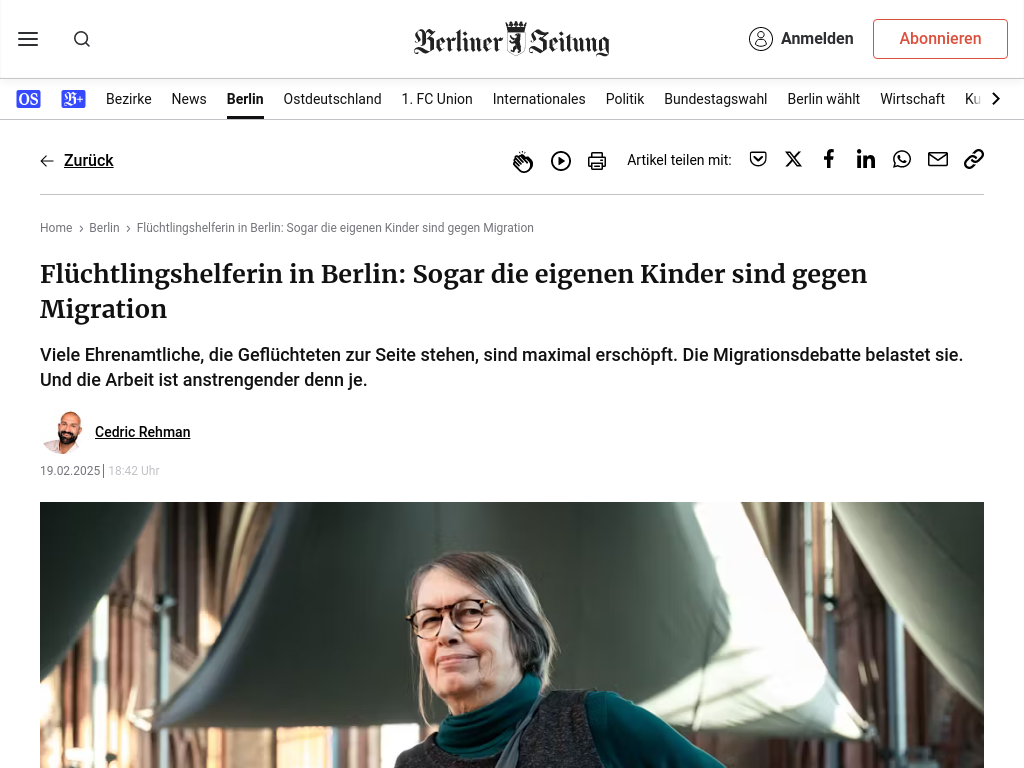
Task: Click the Berlin breadcrumb link
Action: (x=104, y=228)
